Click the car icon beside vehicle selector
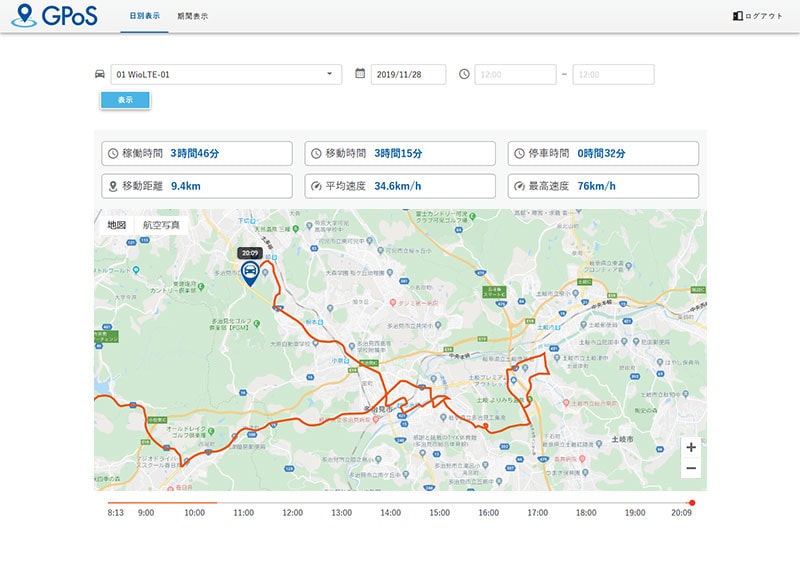800x570 pixels. [x=100, y=74]
